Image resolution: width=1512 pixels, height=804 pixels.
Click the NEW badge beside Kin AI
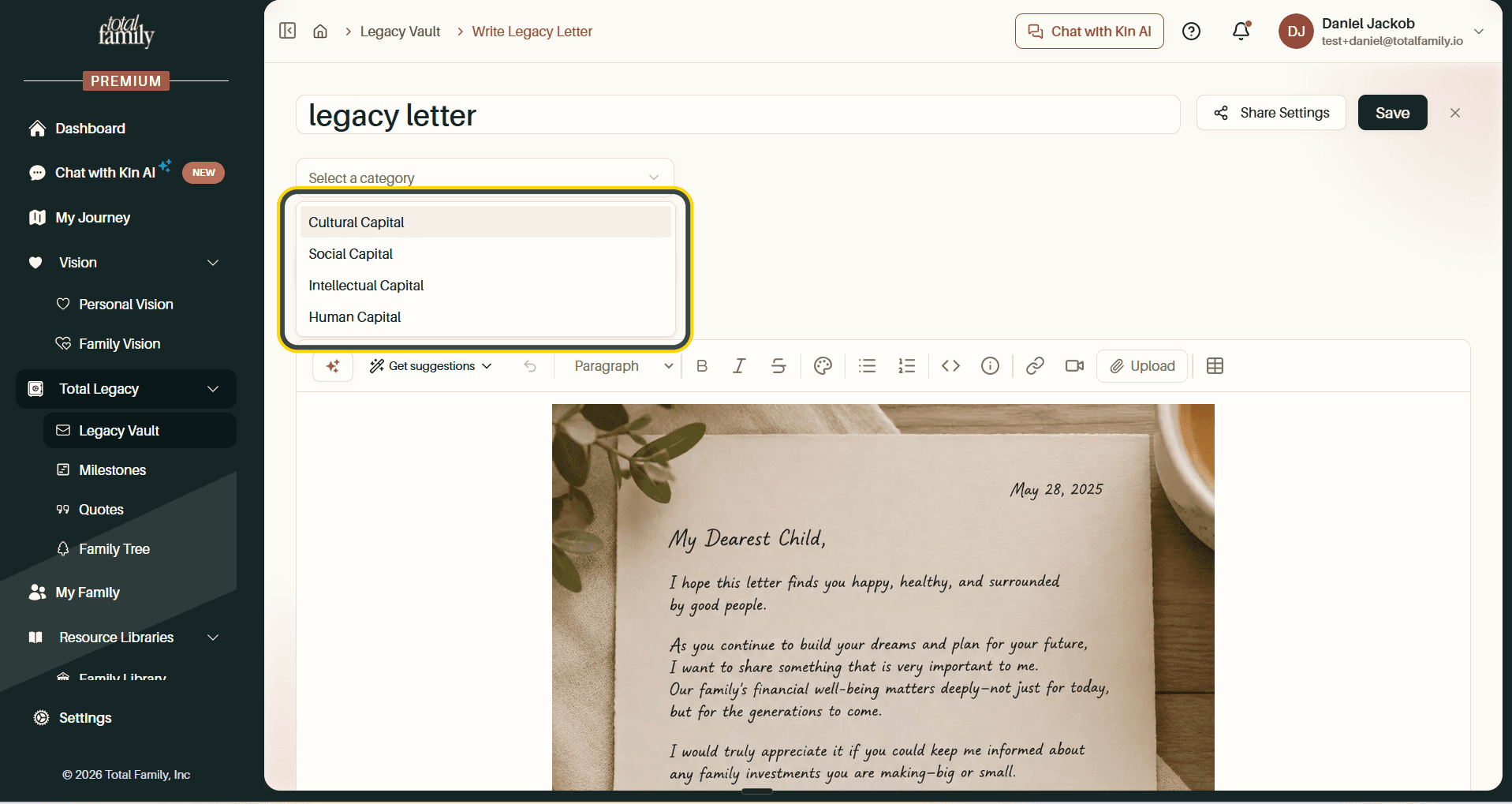point(203,173)
